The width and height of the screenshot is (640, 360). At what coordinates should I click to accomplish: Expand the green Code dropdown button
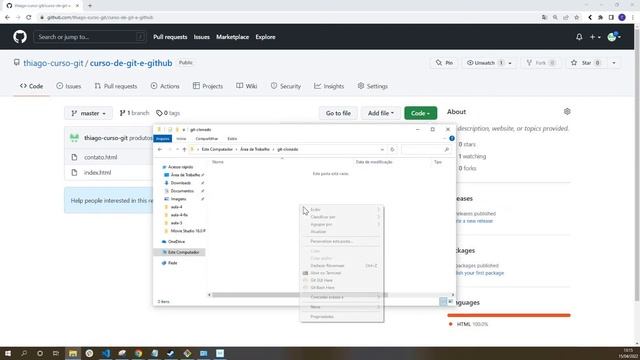click(x=420, y=113)
